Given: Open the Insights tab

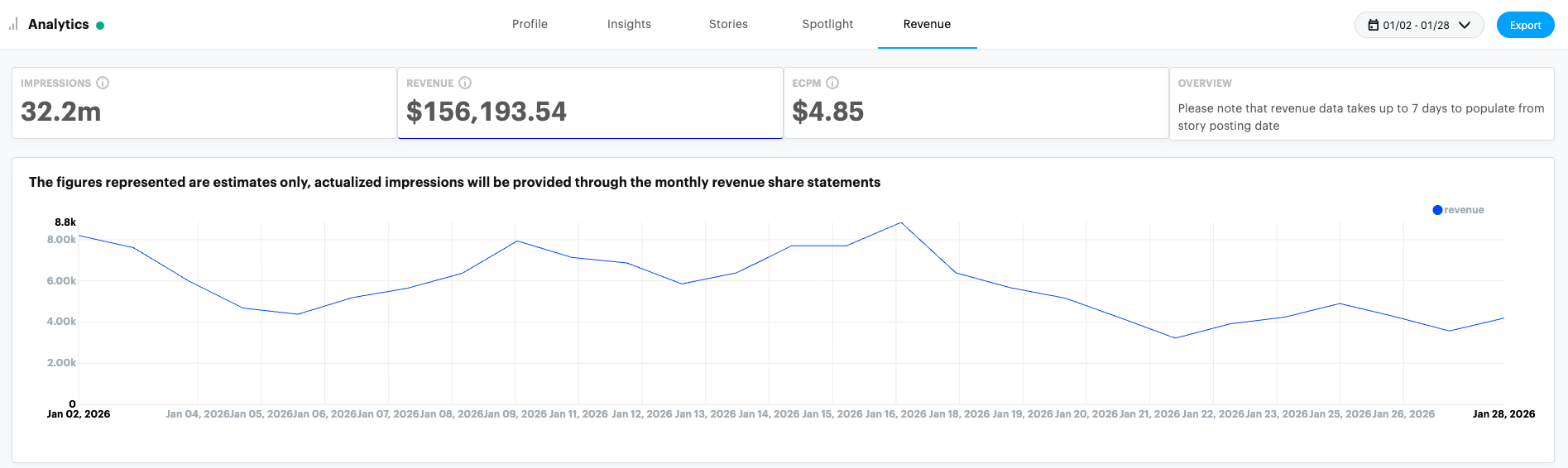Looking at the screenshot, I should (x=629, y=24).
